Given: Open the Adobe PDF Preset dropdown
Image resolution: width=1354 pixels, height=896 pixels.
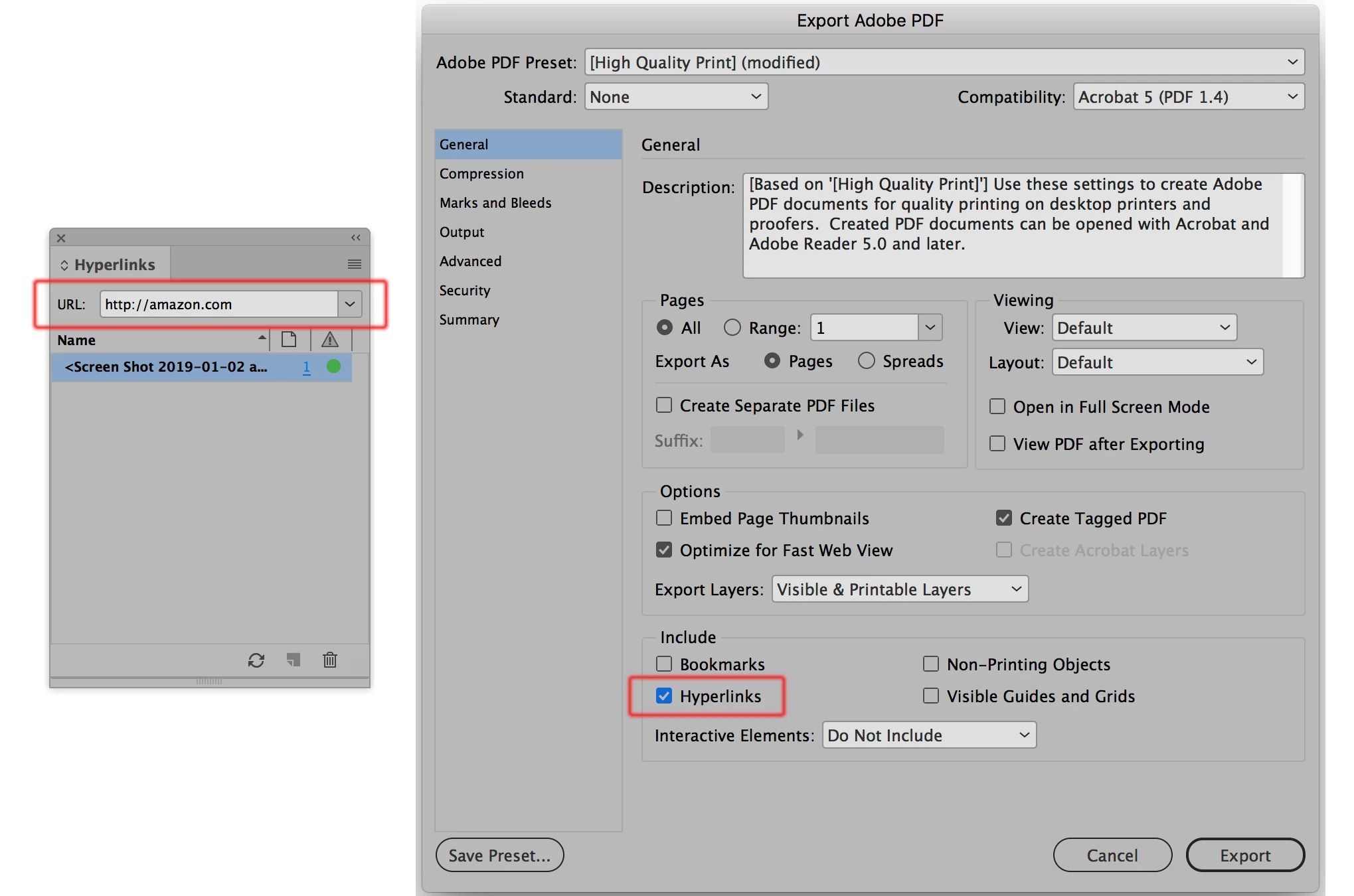Looking at the screenshot, I should (944, 62).
